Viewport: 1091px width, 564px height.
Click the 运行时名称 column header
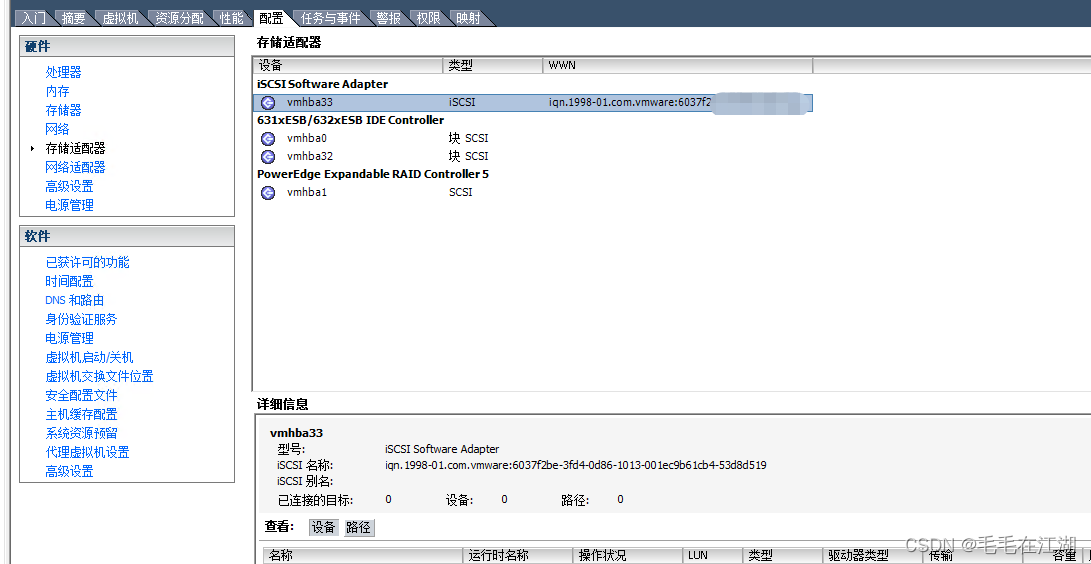pos(518,556)
